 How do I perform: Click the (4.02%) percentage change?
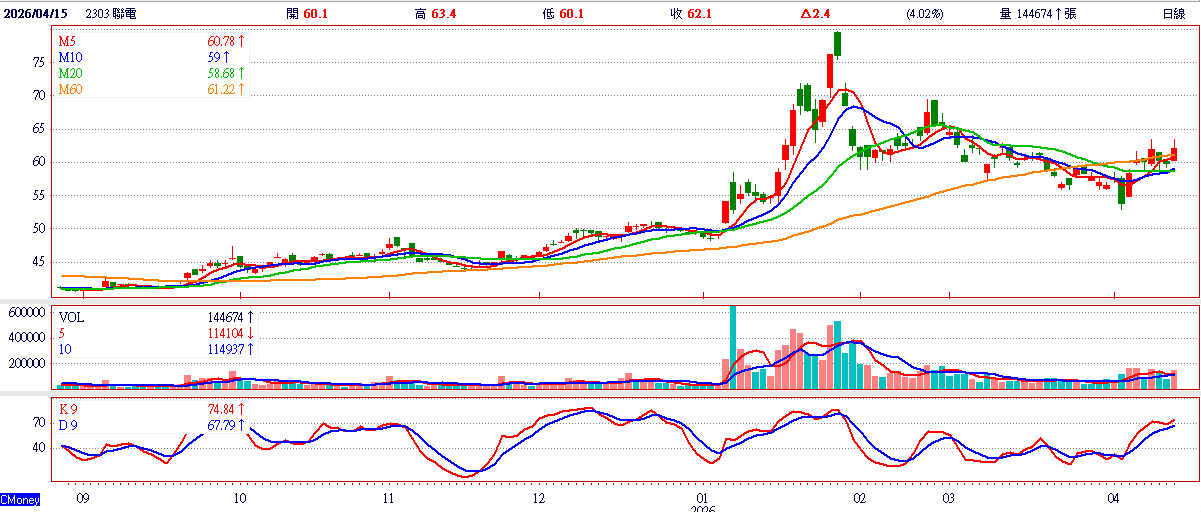922,14
